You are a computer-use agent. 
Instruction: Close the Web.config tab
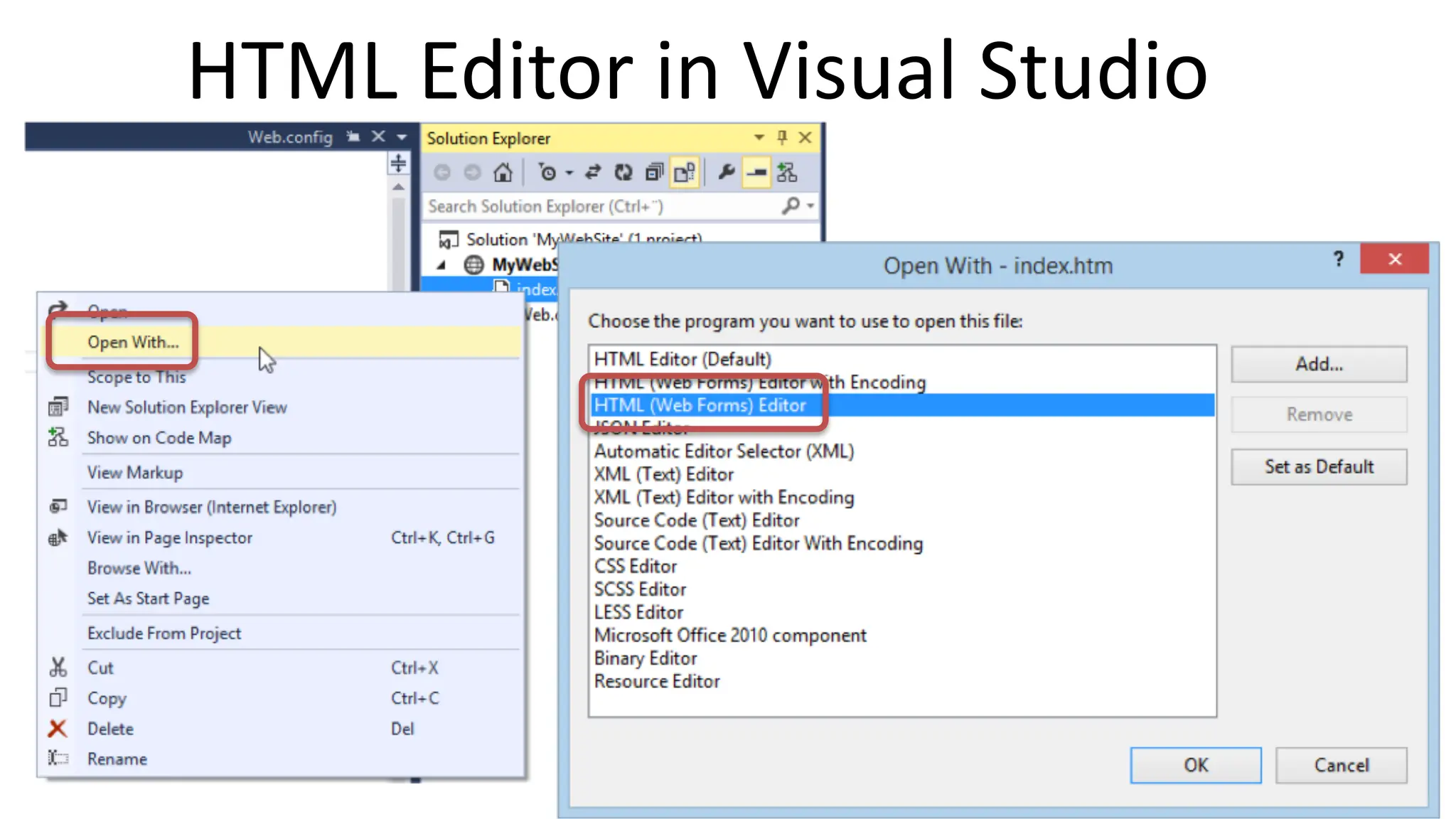point(378,136)
